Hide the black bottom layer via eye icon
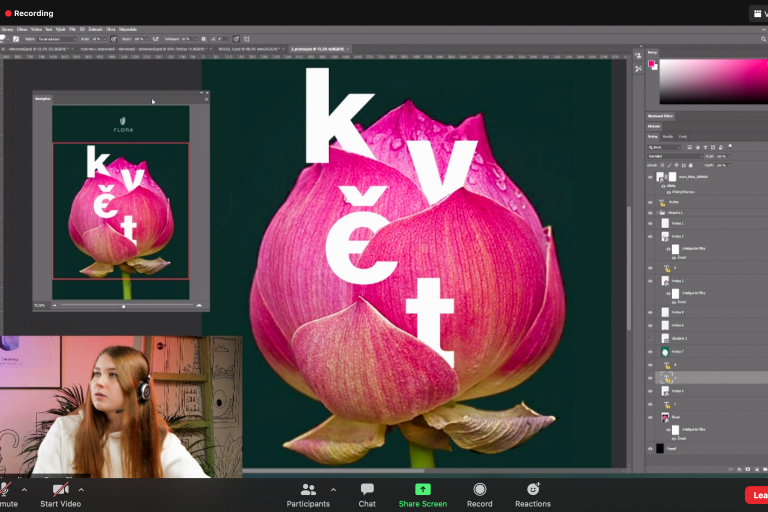The height and width of the screenshot is (512, 768). tap(650, 449)
